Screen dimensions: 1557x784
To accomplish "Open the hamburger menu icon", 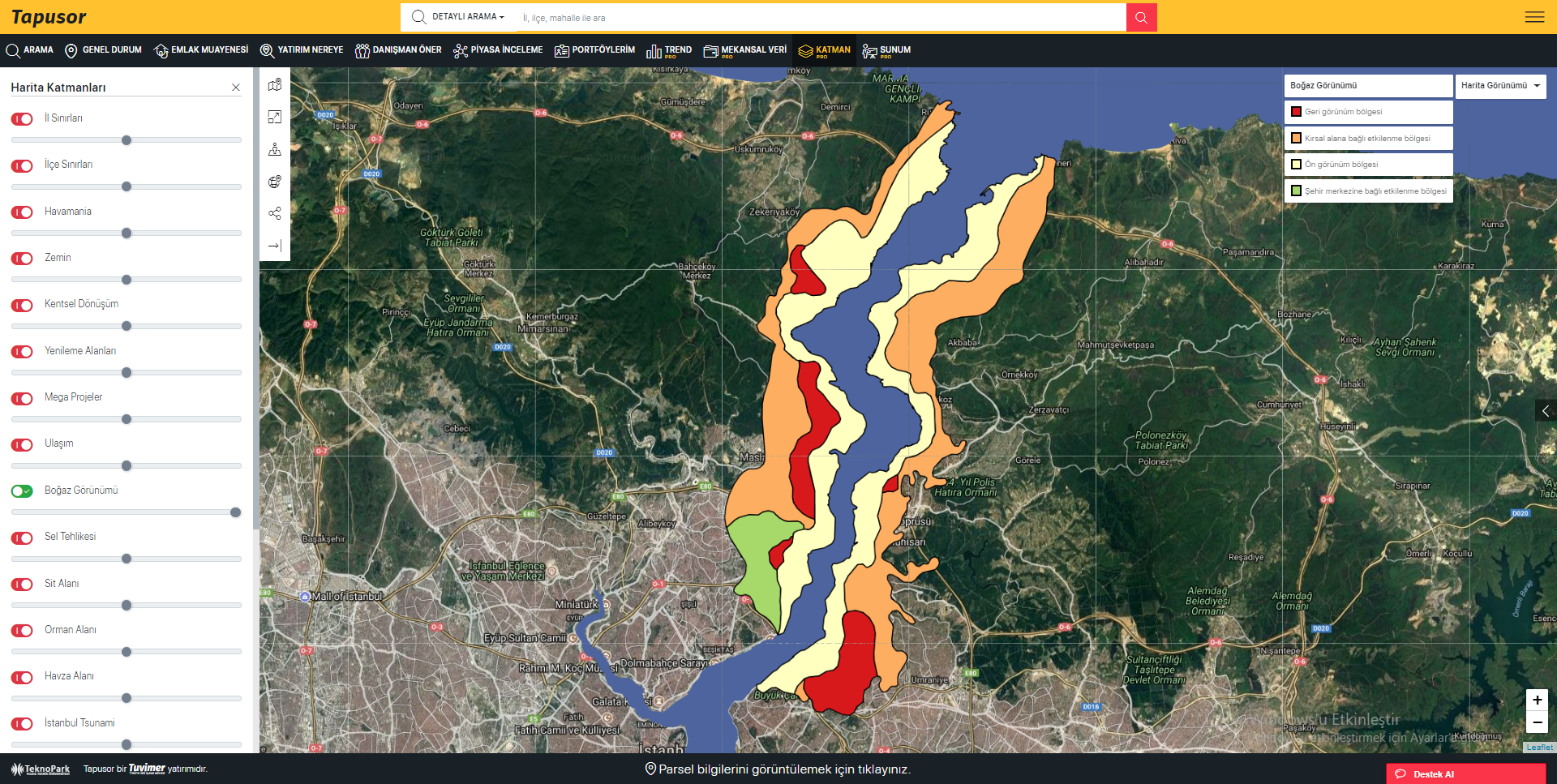I will [x=1534, y=17].
